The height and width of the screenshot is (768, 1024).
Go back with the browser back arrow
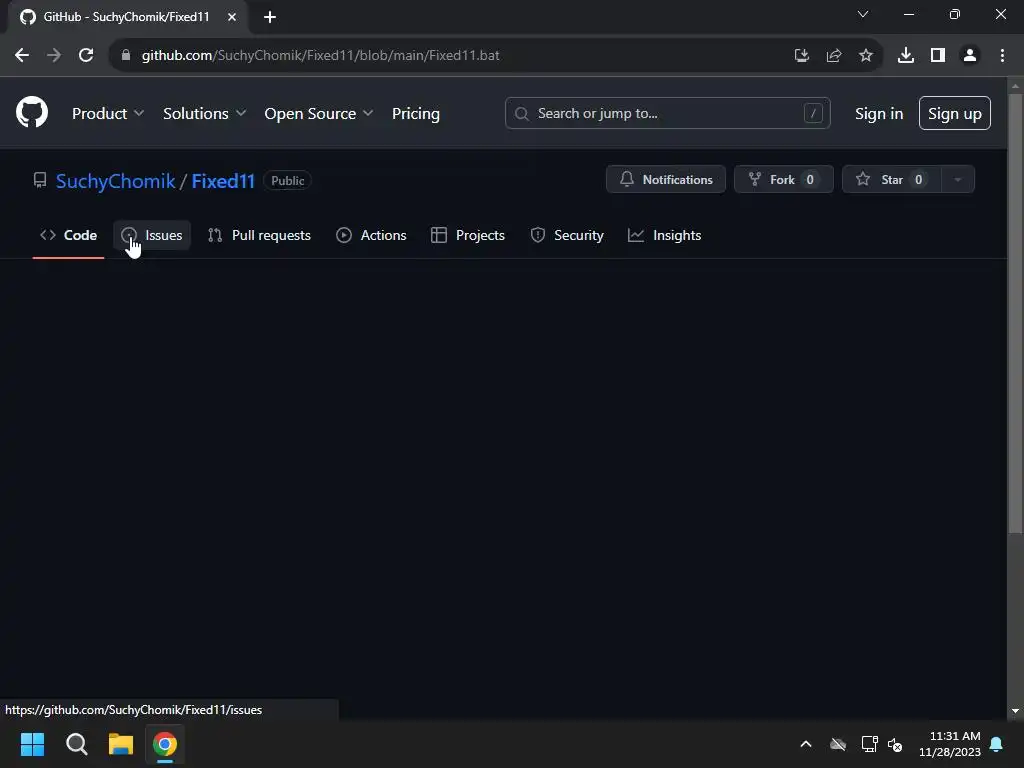click(x=22, y=56)
